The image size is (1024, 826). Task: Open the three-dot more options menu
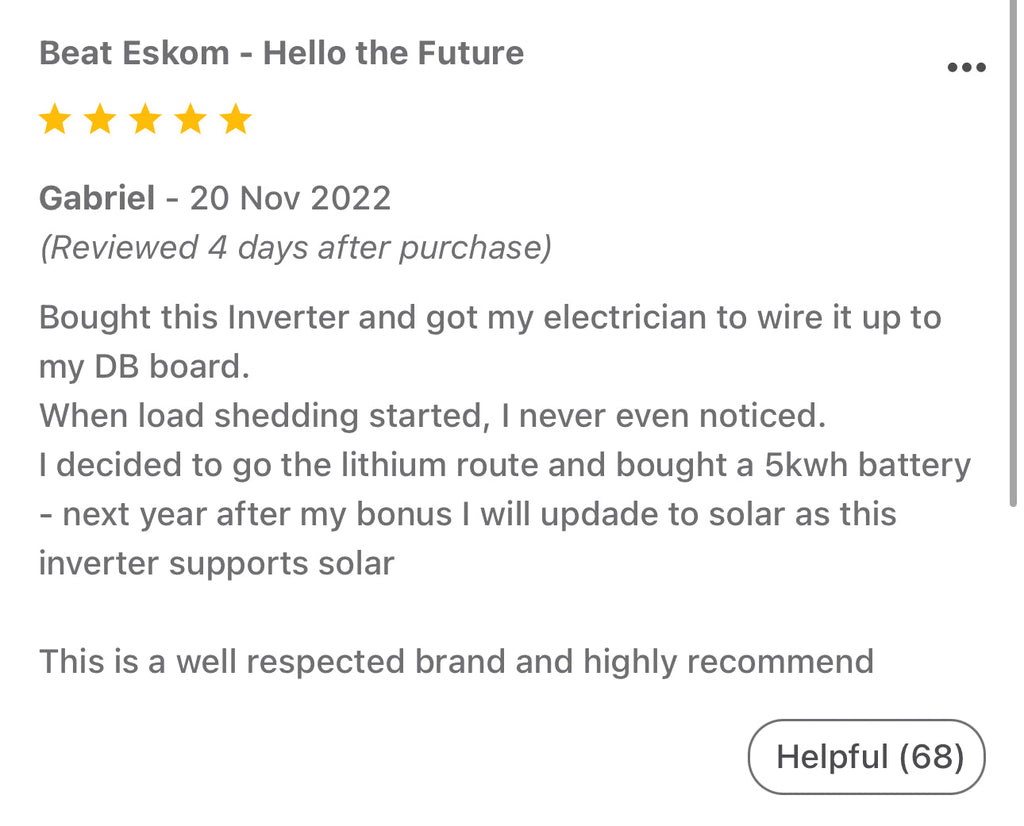pos(966,68)
